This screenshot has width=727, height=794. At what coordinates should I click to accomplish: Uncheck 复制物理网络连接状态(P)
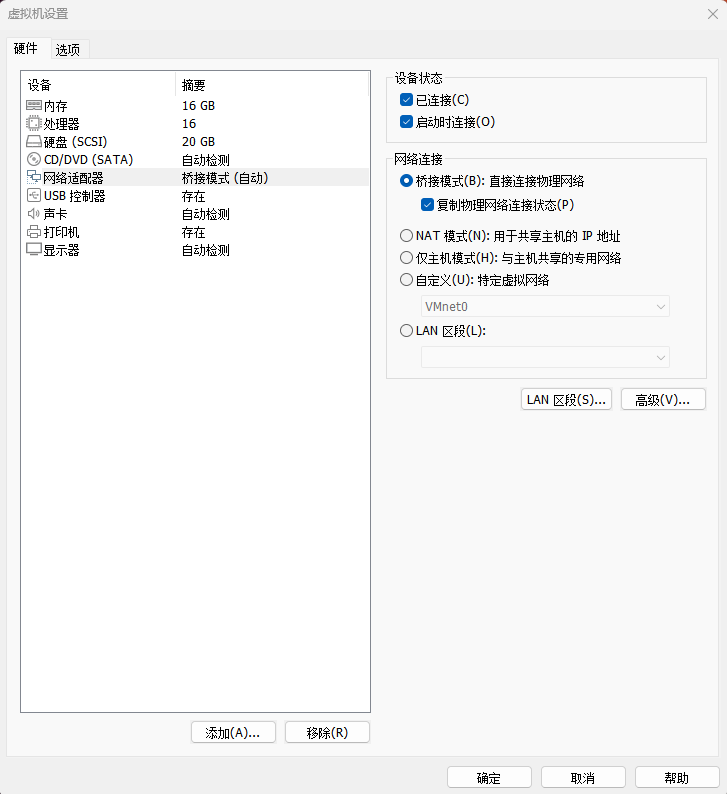tap(427, 205)
